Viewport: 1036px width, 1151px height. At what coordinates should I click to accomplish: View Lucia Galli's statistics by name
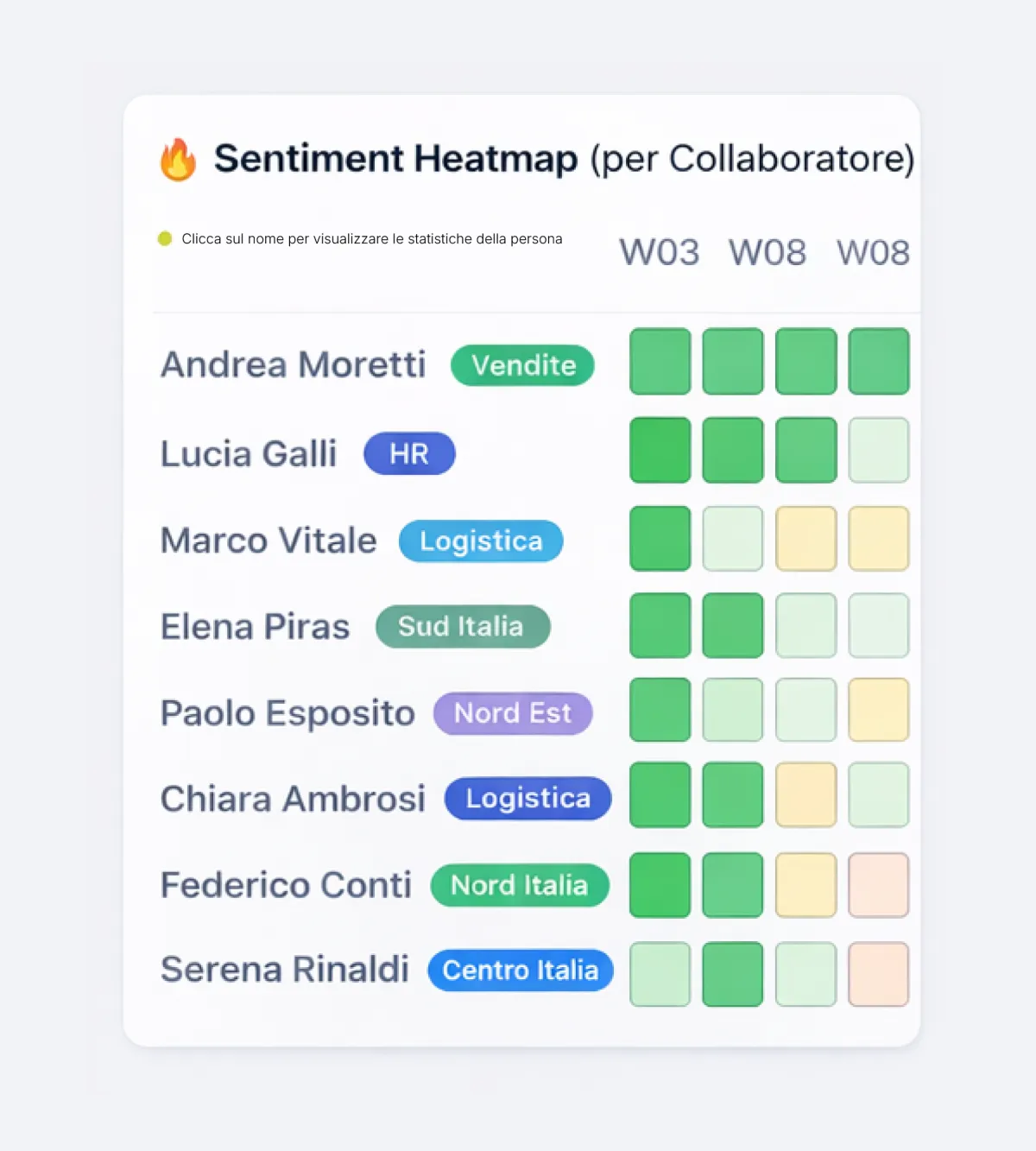(249, 453)
